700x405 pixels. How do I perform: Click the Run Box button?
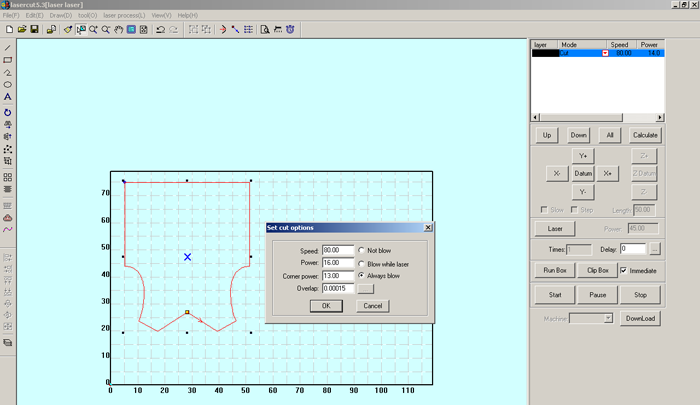tap(555, 270)
